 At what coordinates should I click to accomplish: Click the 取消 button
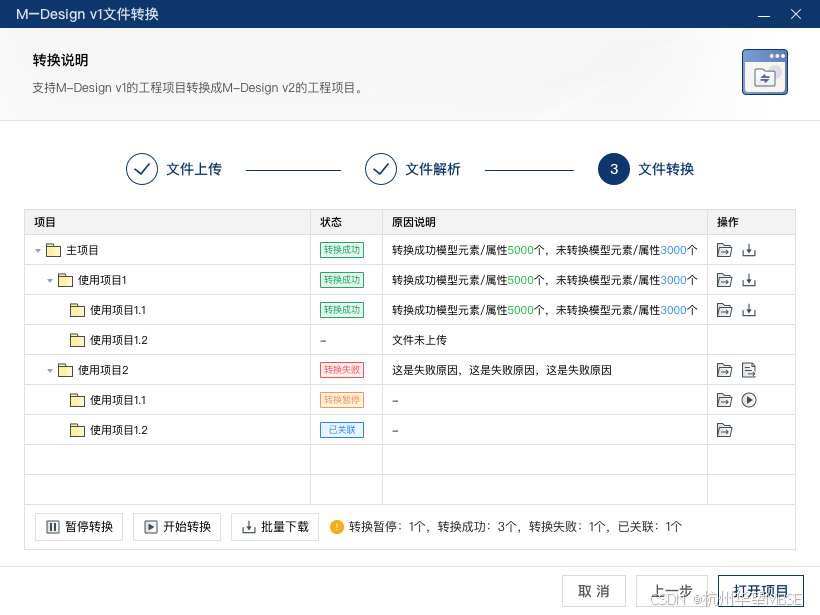click(594, 591)
